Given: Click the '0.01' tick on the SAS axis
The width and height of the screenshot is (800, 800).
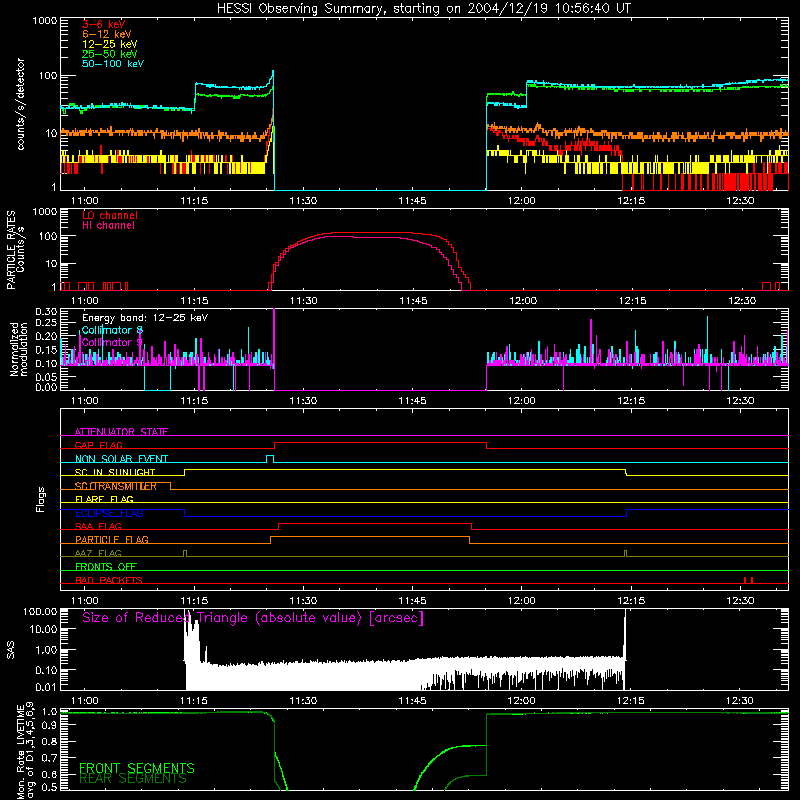Looking at the screenshot, I should click(46, 687).
